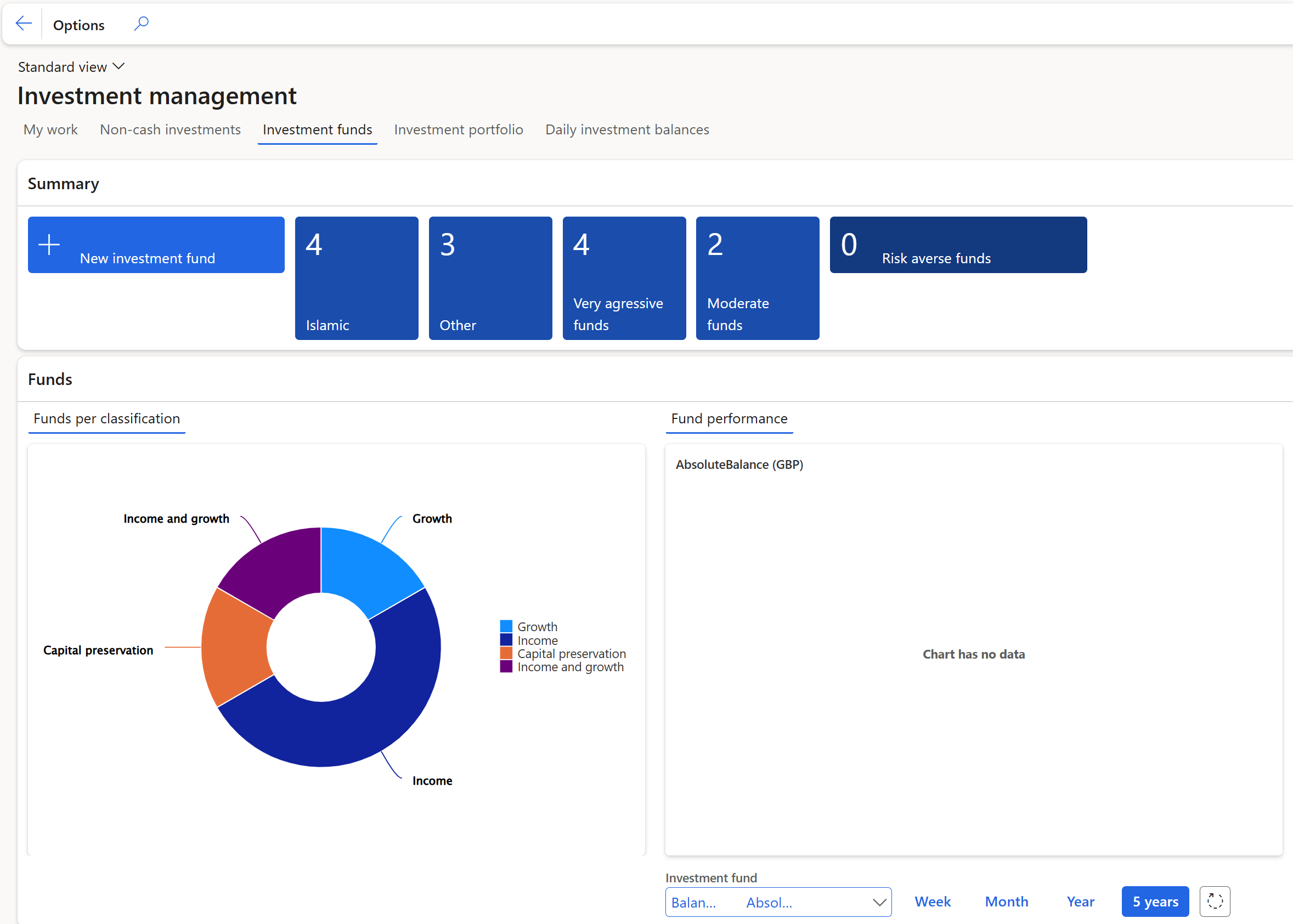Click the 'Chart has no data' message
This screenshot has width=1293, height=924.
click(974, 654)
